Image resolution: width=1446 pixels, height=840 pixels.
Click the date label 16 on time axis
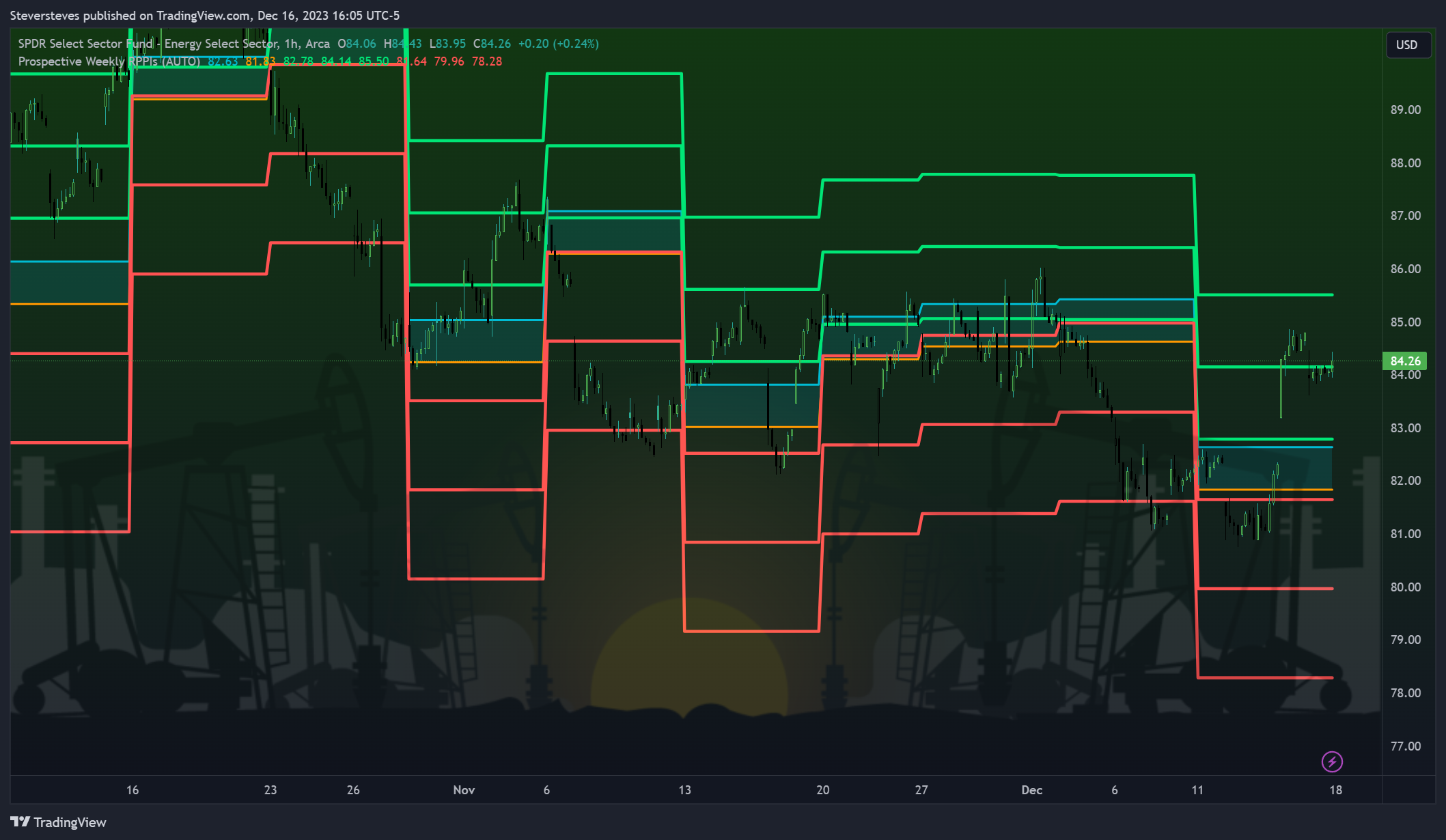coord(133,790)
